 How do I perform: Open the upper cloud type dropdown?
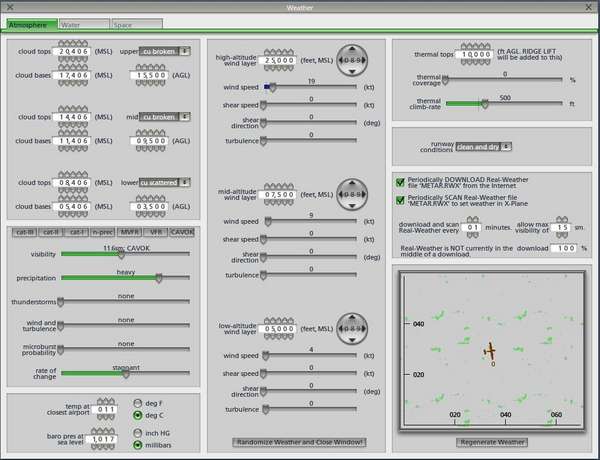[x=165, y=51]
